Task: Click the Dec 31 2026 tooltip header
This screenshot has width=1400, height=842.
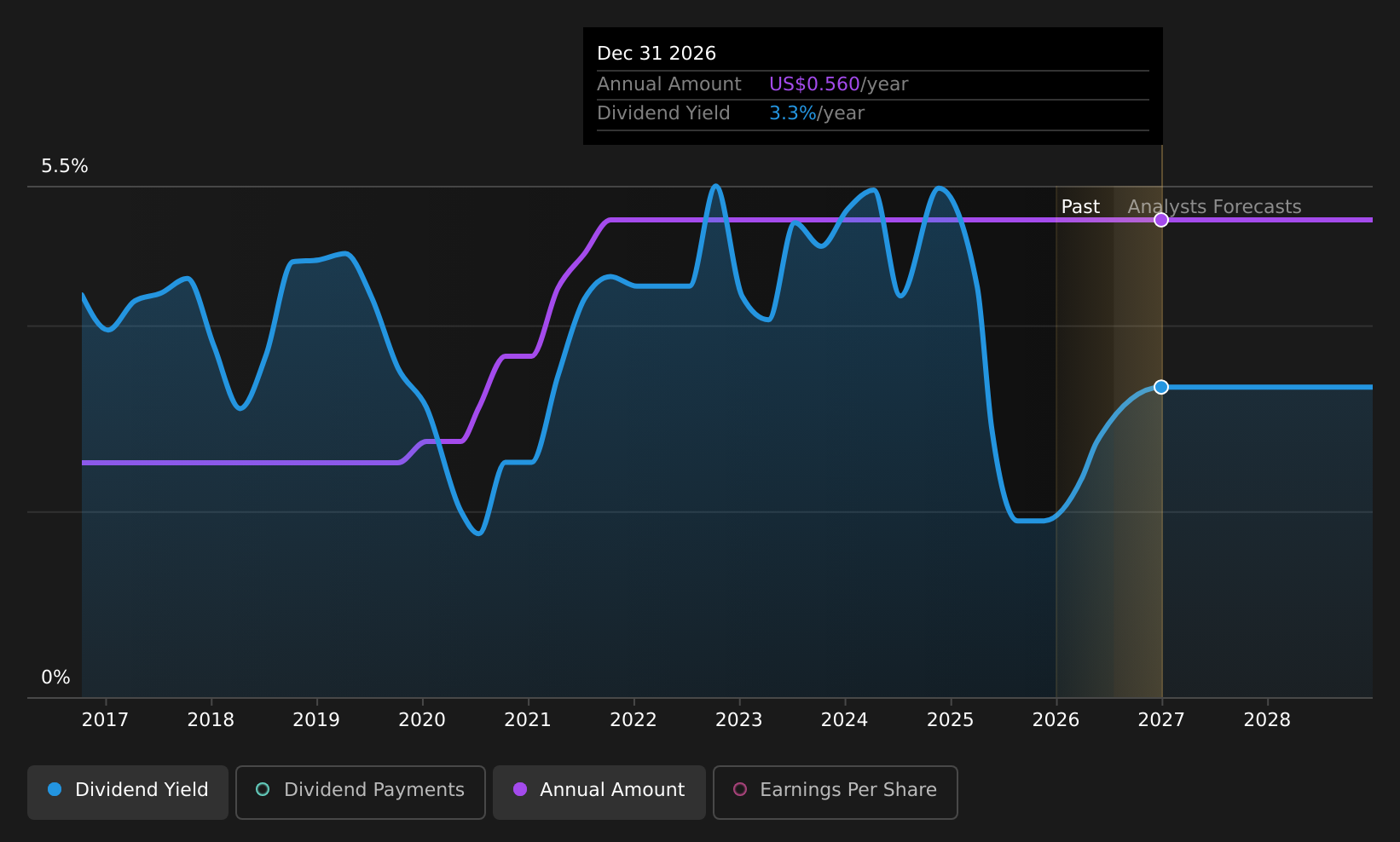Action: coord(657,54)
